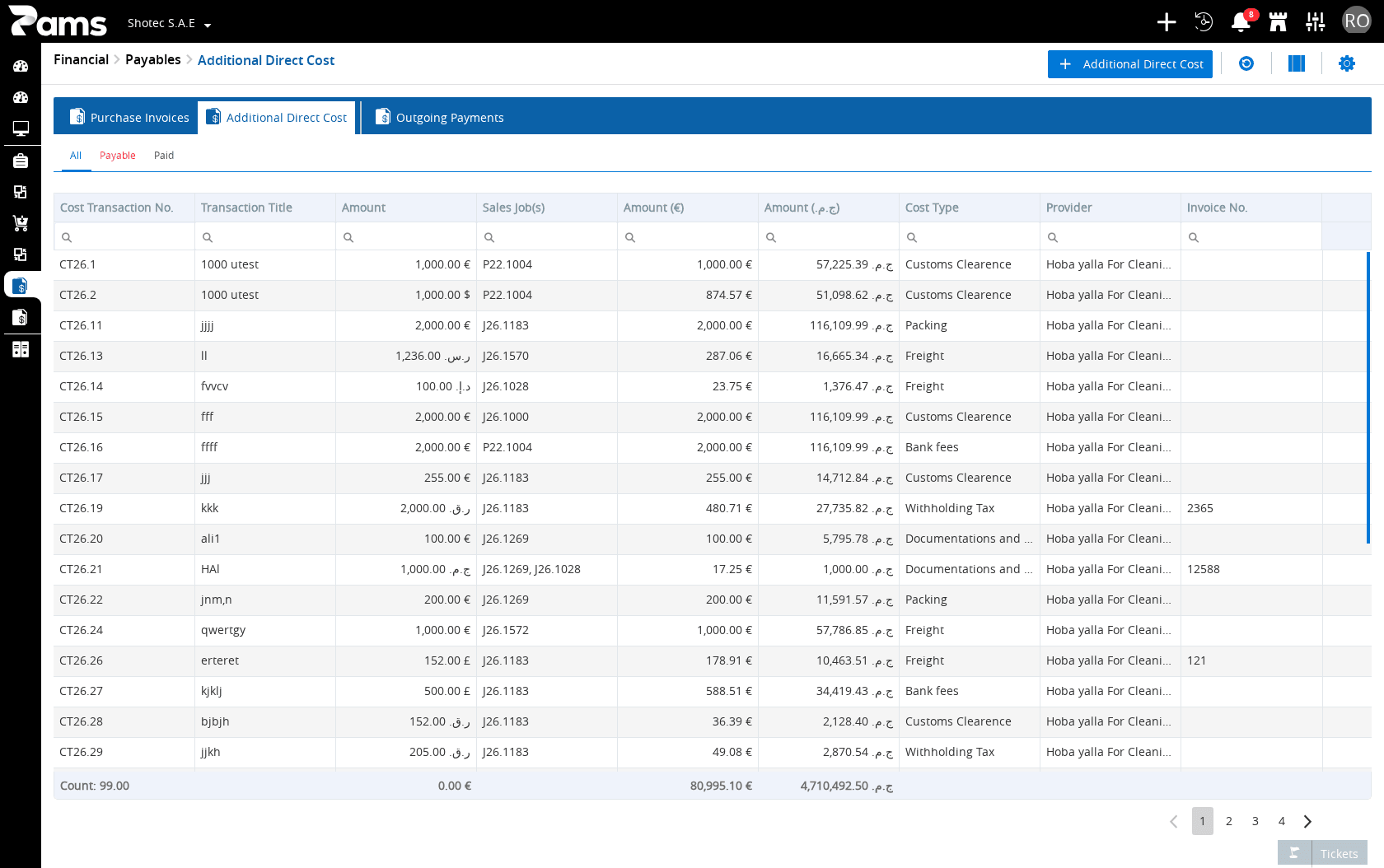Click the refresh icon beside Additional Direct Cost button

click(x=1246, y=63)
